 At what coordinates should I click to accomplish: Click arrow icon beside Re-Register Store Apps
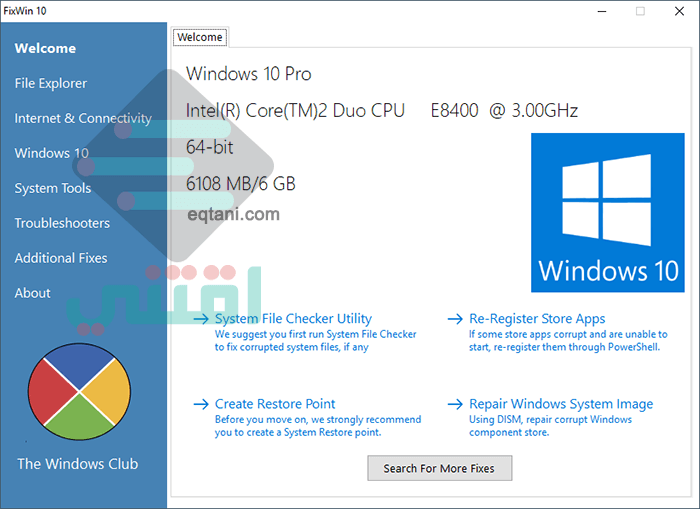click(x=455, y=319)
